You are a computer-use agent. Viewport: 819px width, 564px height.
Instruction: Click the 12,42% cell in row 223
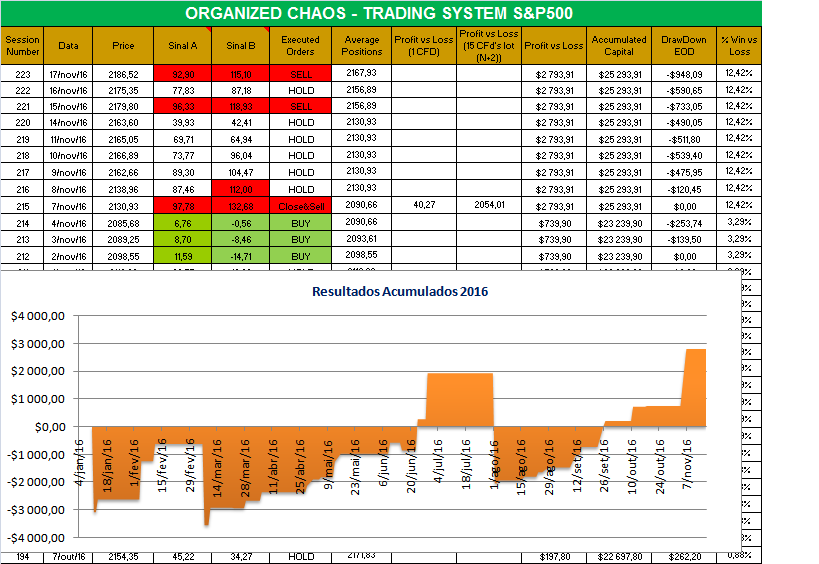(x=739, y=73)
